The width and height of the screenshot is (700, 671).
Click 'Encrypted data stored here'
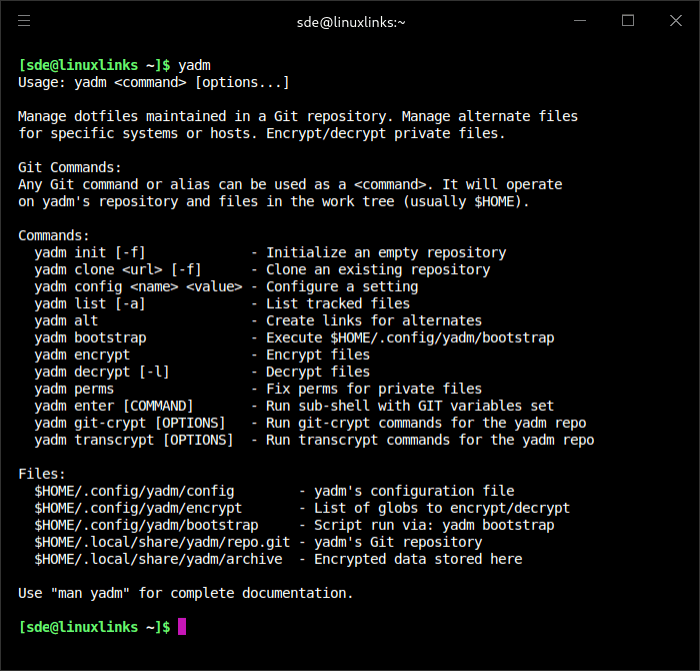418,559
